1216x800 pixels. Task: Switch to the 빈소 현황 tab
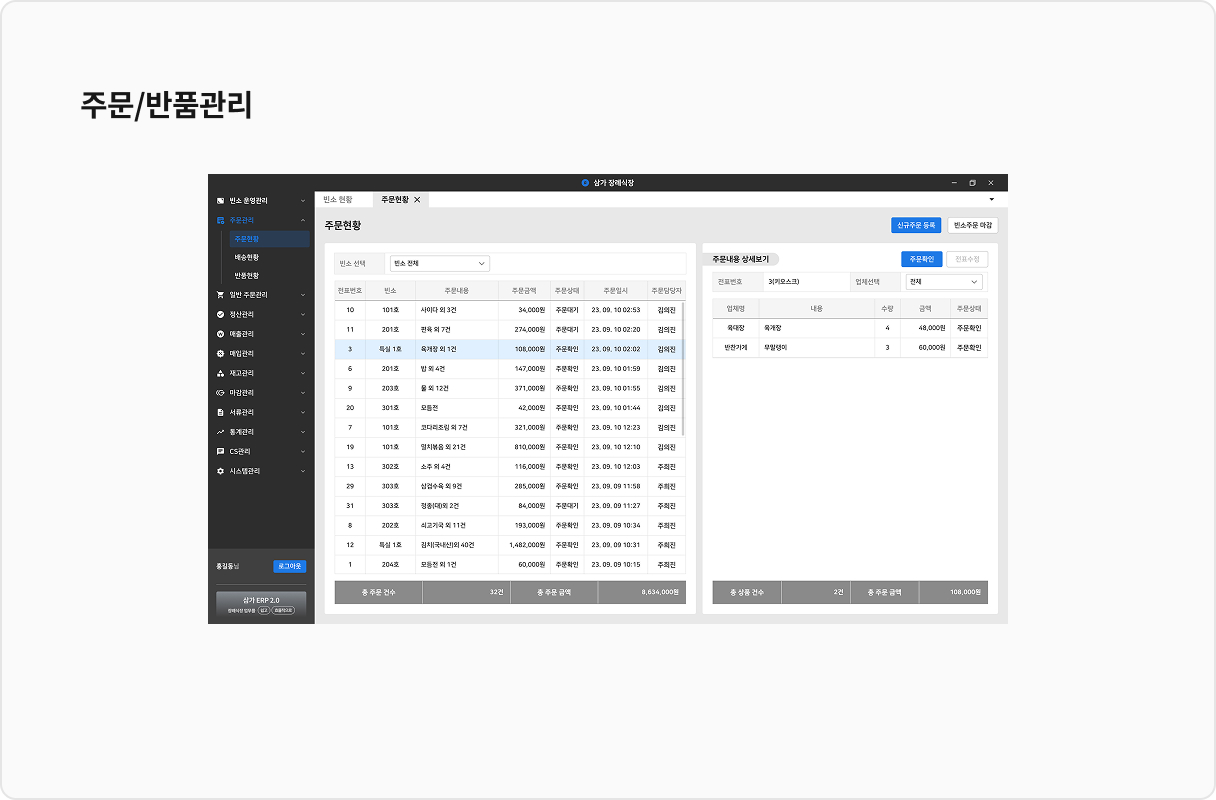[x=339, y=200]
